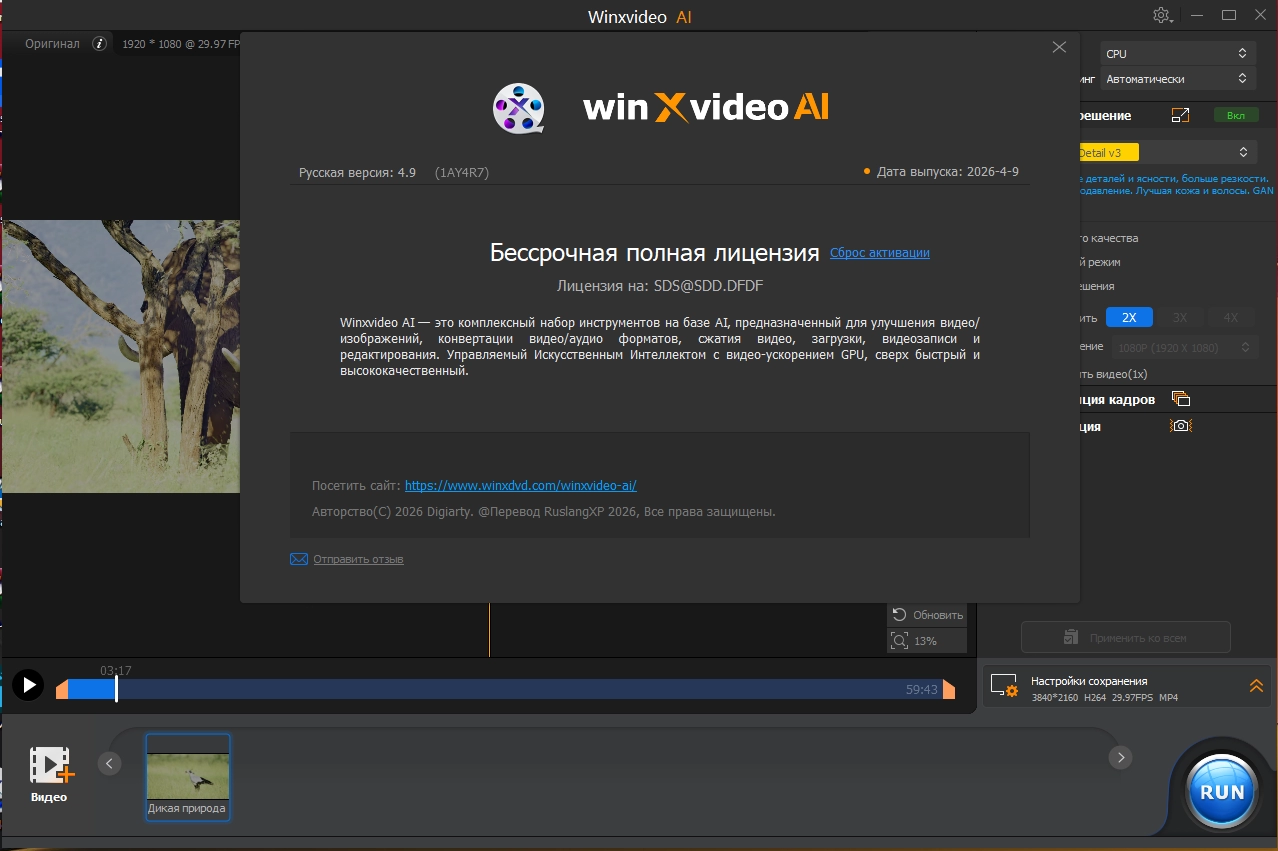Click the 13% zoom magnifier button
The image size is (1278, 851).
[927, 641]
